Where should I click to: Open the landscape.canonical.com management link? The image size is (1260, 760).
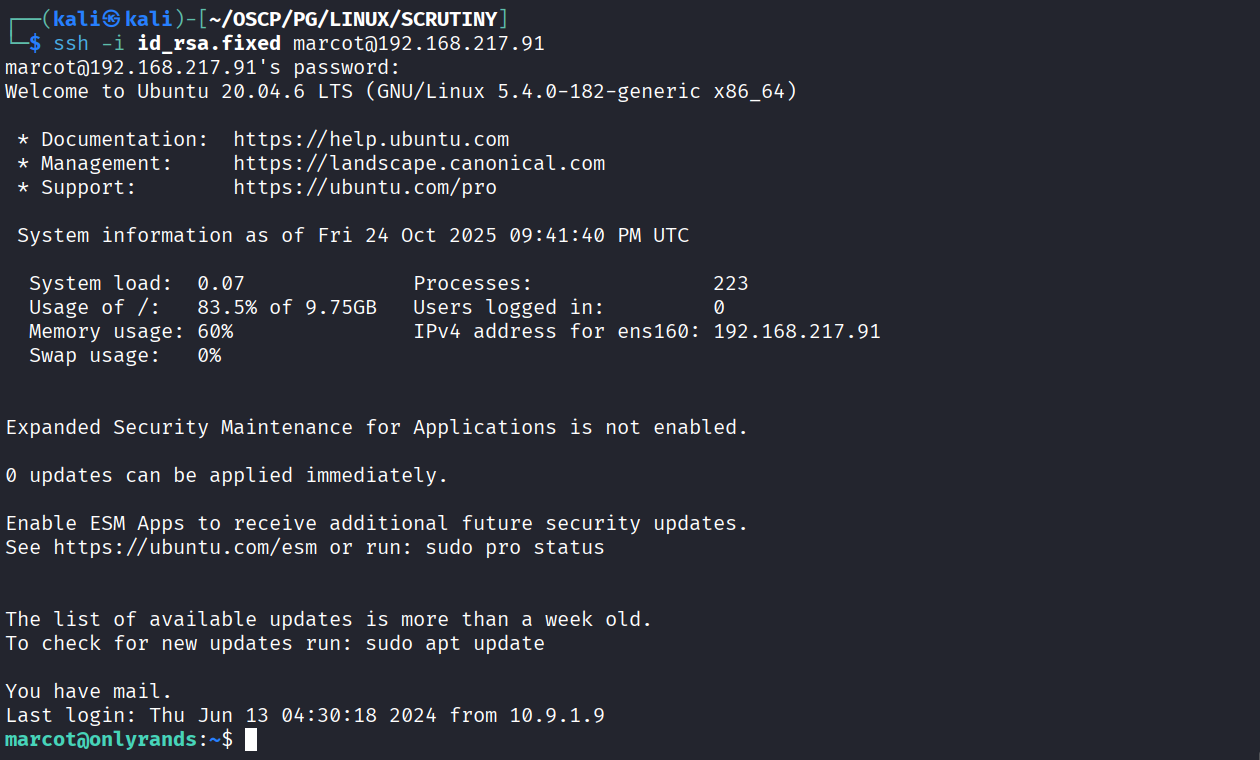point(419,163)
